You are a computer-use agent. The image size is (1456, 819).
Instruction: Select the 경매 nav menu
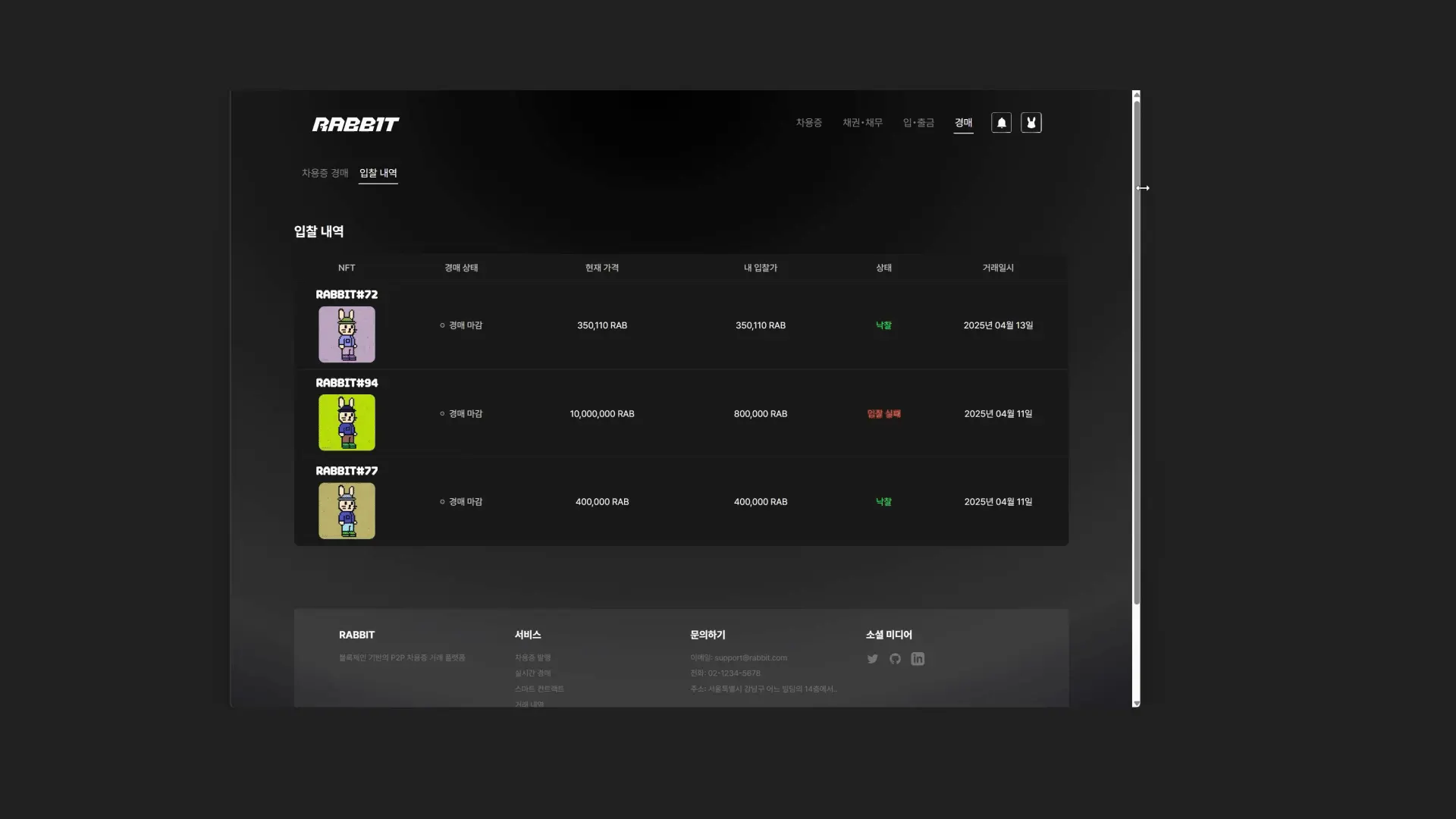click(x=963, y=123)
